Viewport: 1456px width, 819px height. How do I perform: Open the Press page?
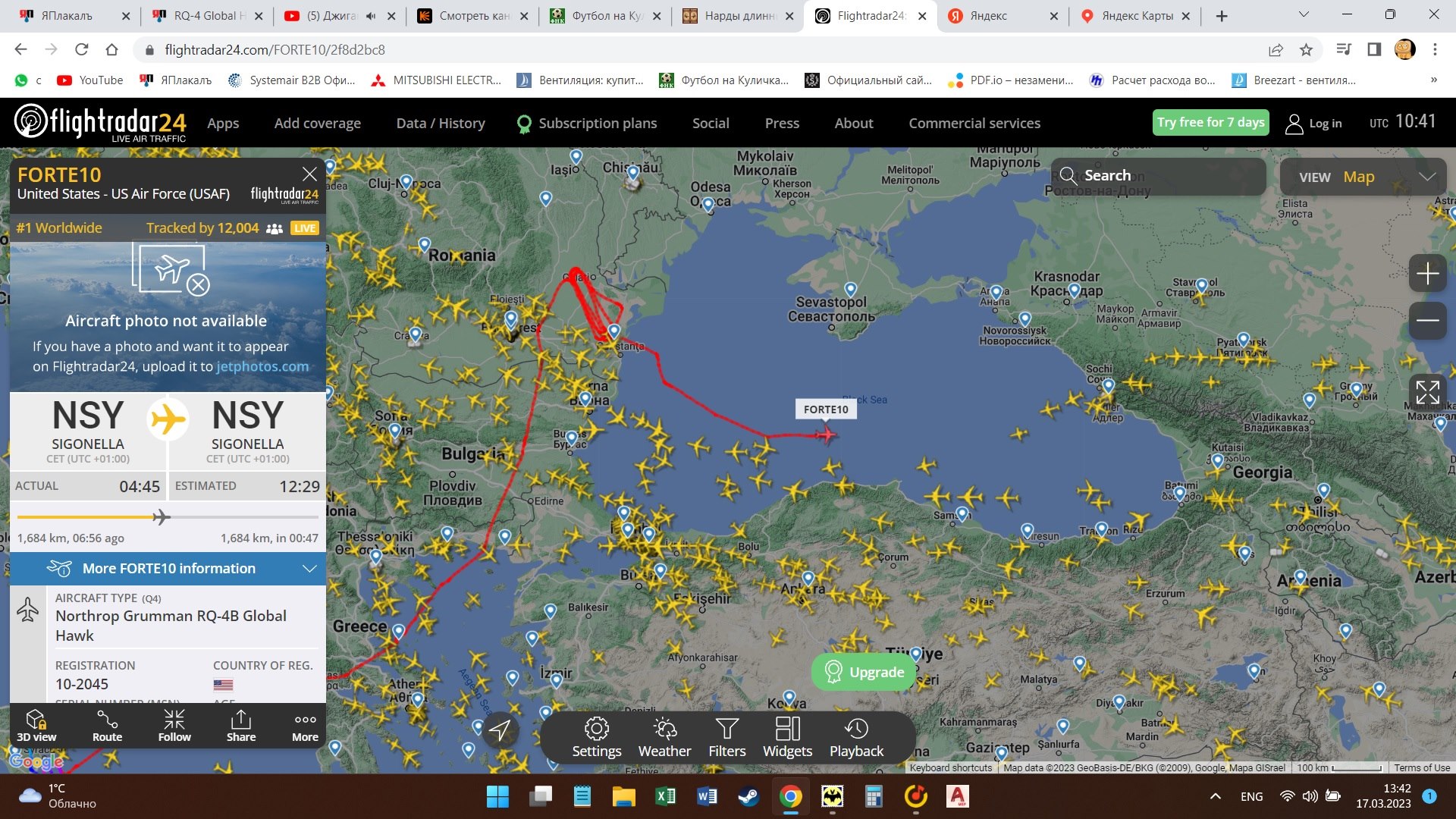[x=782, y=124]
